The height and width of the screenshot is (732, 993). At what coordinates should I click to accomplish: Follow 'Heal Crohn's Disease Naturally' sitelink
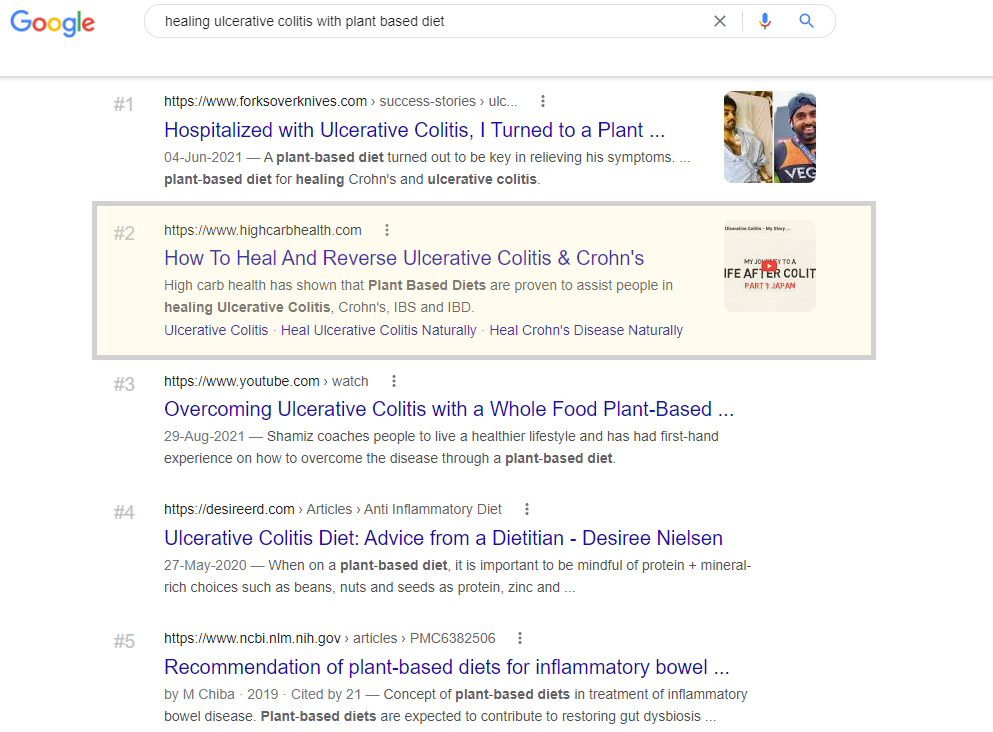(586, 331)
